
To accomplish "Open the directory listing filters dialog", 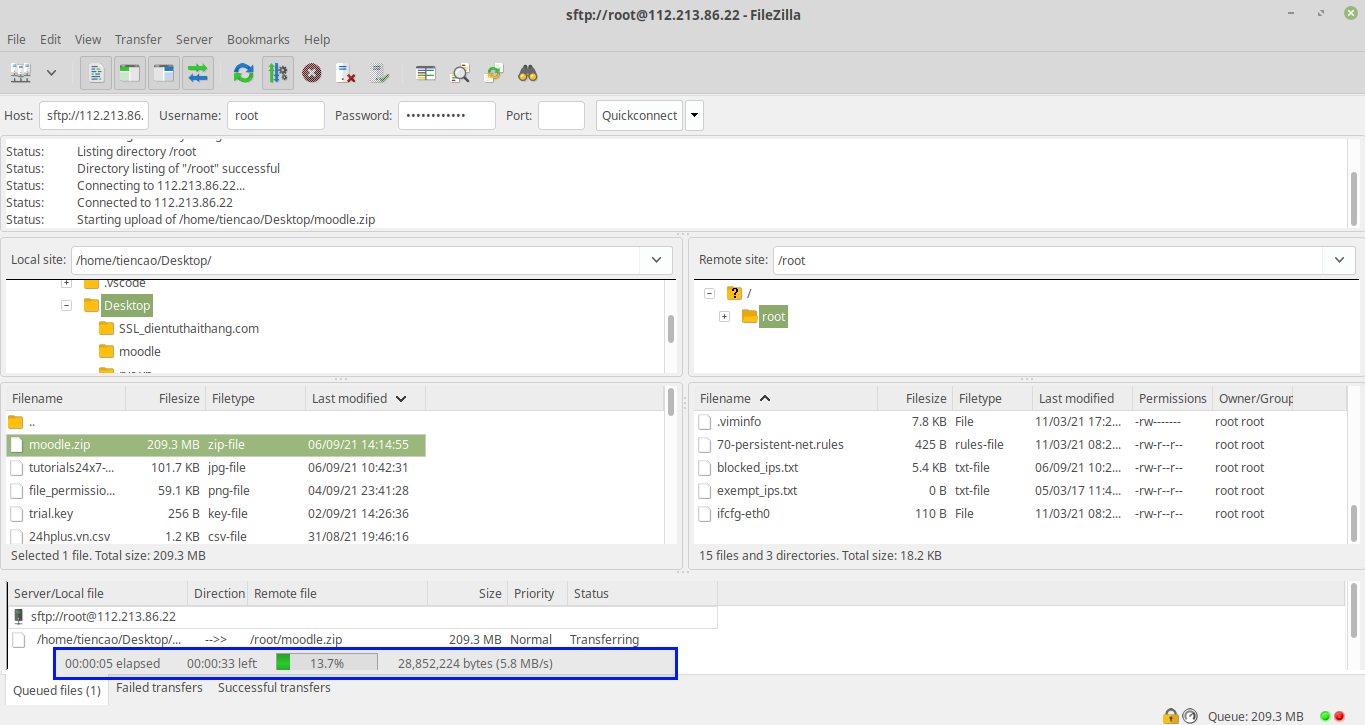I will click(x=426, y=73).
